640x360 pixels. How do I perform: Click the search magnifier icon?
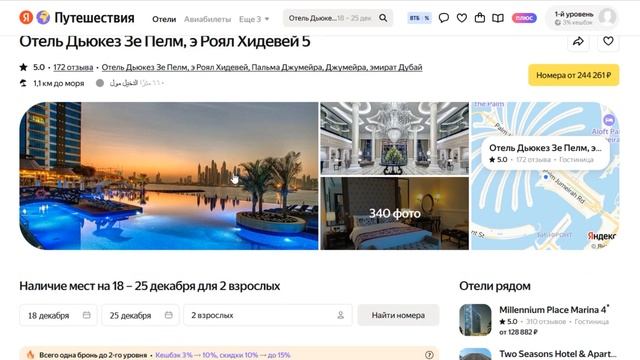click(383, 18)
